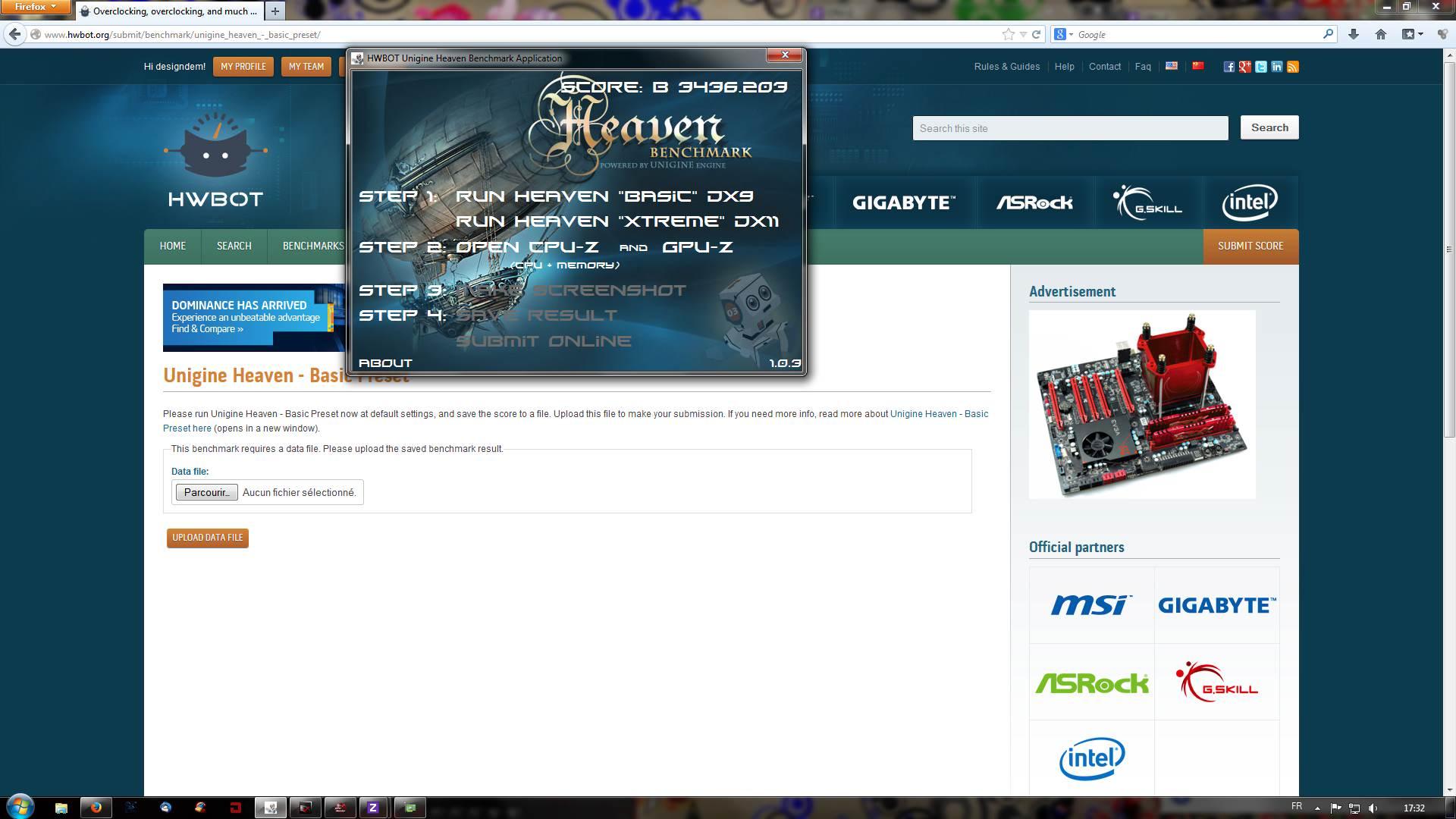Click the MY TEAM button
The image size is (1456, 819).
(306, 67)
